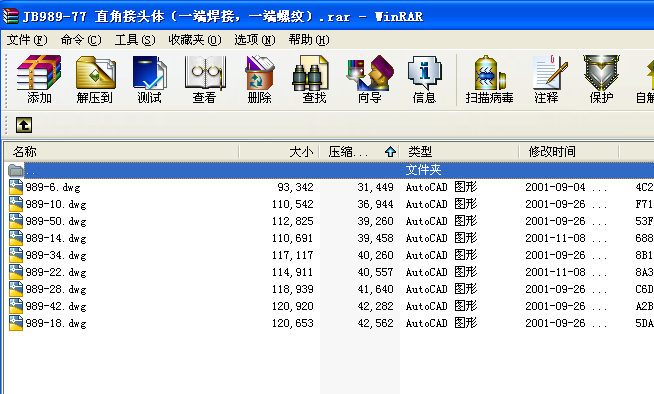The image size is (654, 394).
Task: Click the WinRAR title bar icon
Action: [11, 16]
